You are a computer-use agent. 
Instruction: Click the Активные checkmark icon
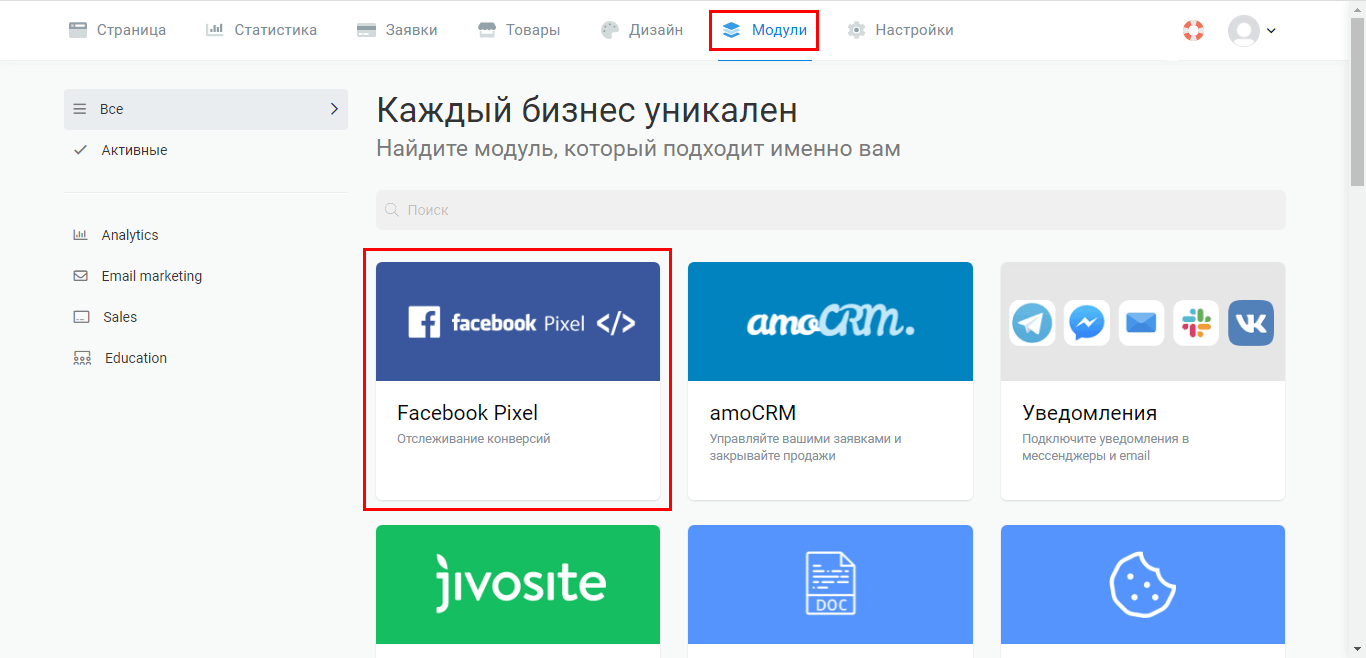[x=80, y=150]
